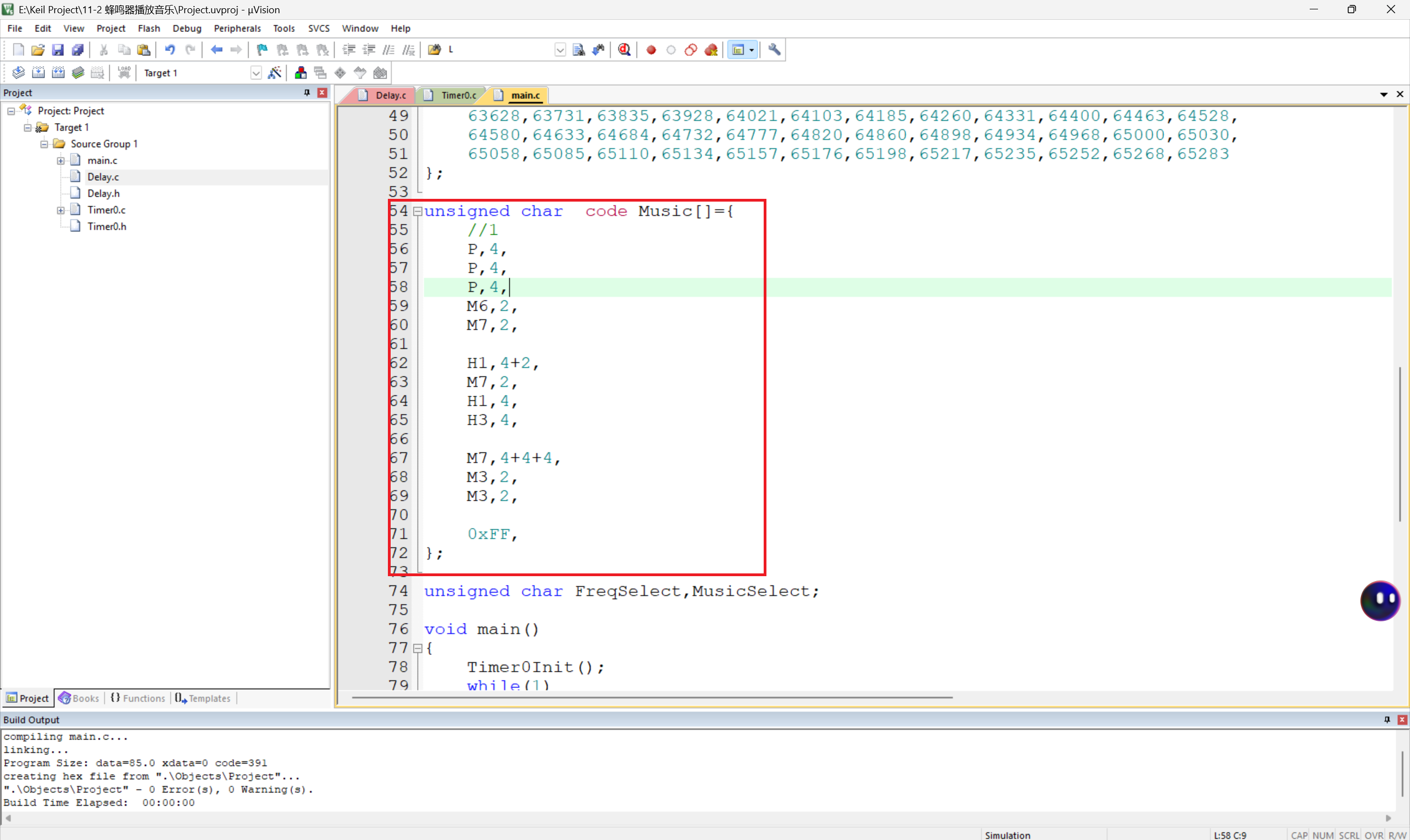Image resolution: width=1410 pixels, height=840 pixels.
Task: Switch to Timer0.c editor tab
Action: click(x=458, y=95)
